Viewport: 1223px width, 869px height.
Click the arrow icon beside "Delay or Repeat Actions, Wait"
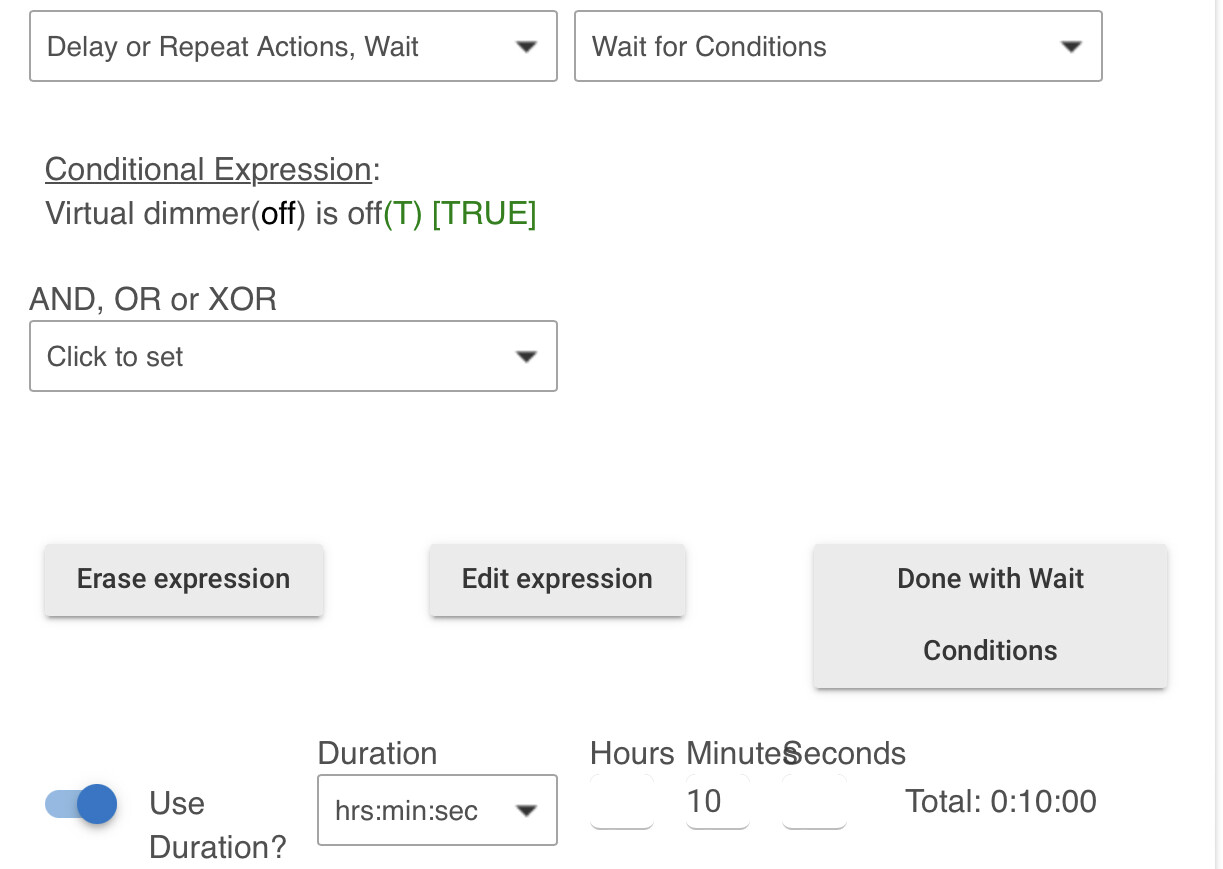[x=526, y=47]
